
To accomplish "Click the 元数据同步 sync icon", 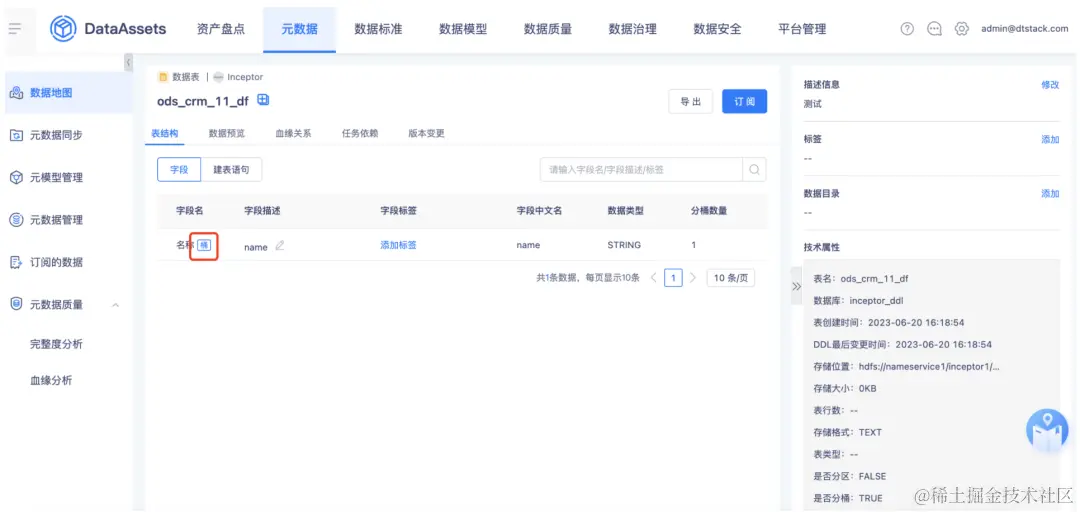I will [x=17, y=135].
